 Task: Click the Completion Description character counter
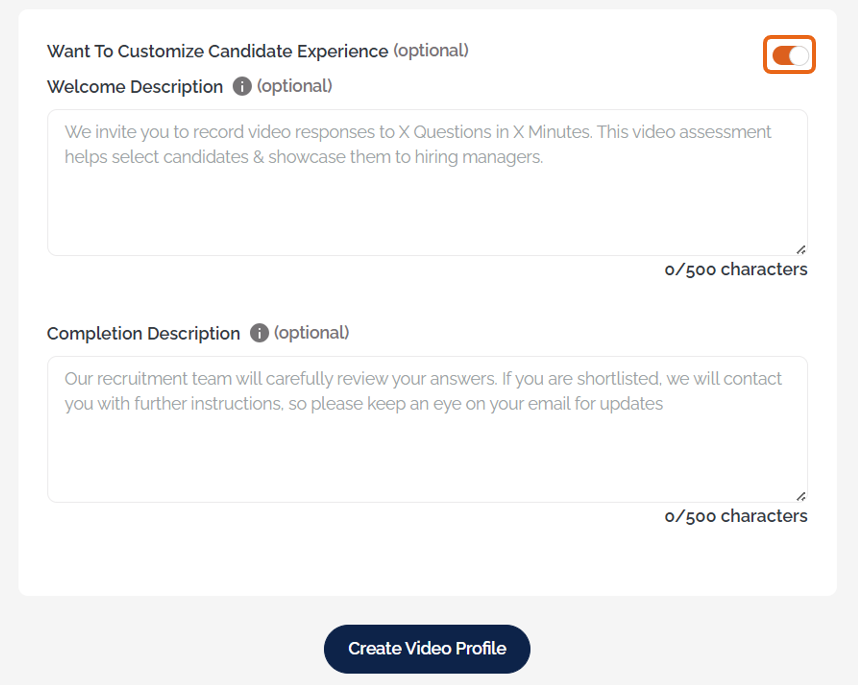[x=736, y=517]
